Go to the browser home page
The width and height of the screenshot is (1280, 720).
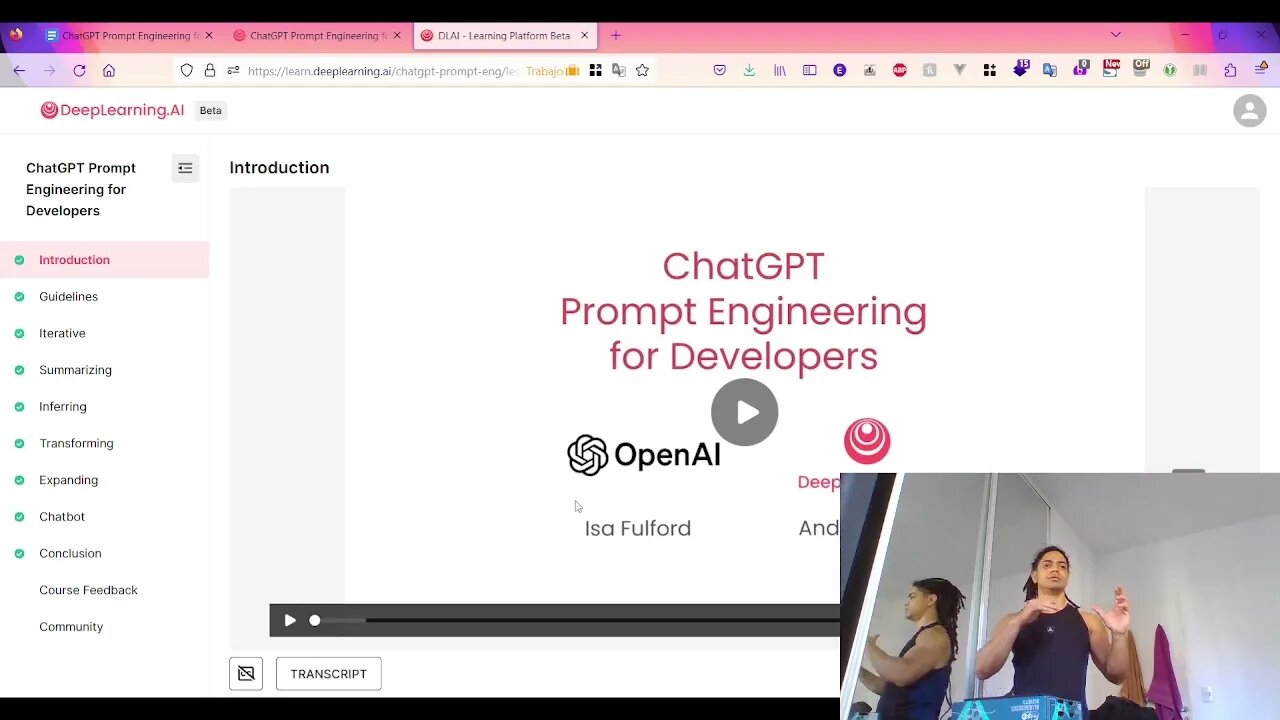click(x=109, y=70)
